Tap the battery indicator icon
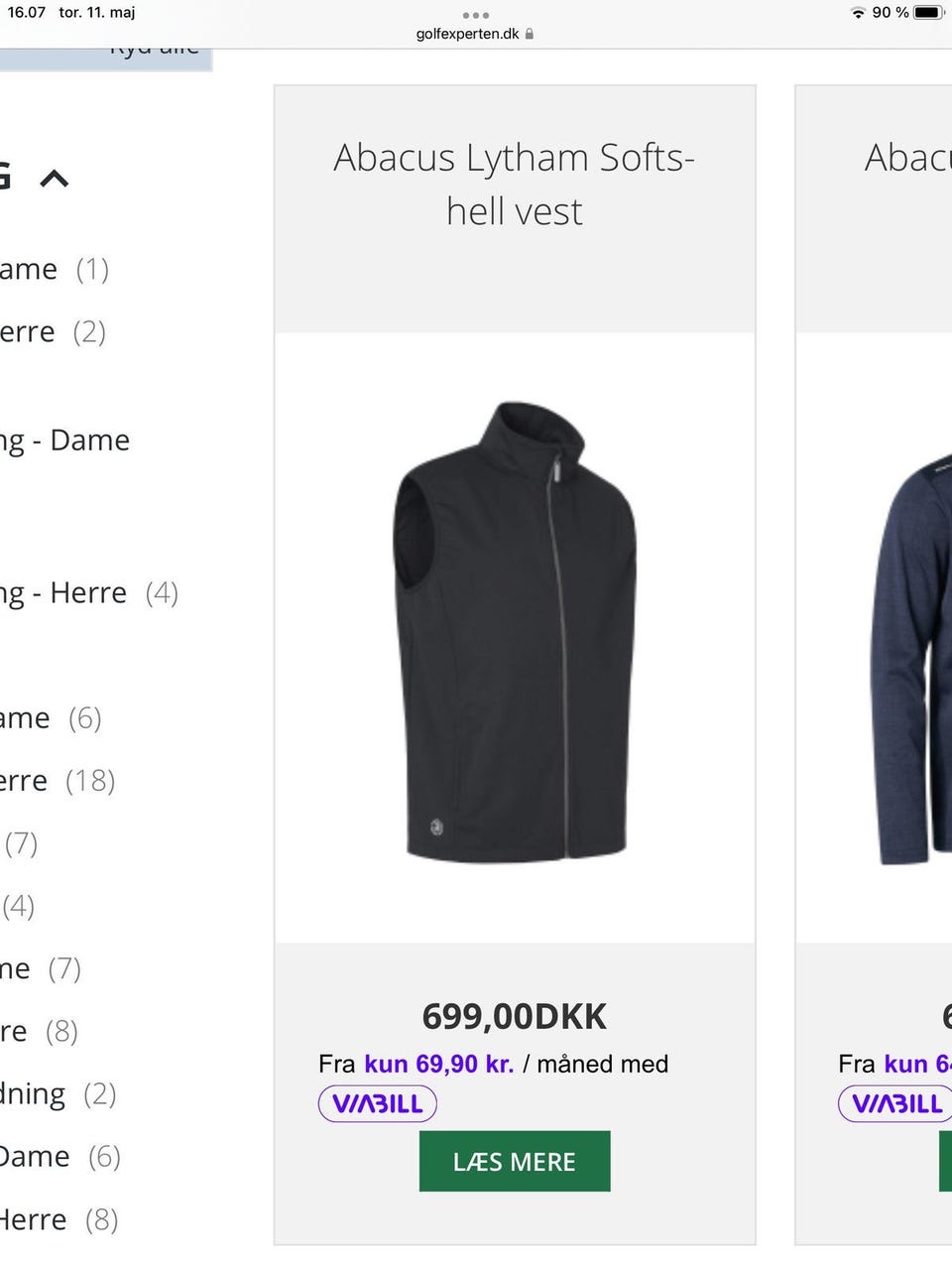Image resolution: width=952 pixels, height=1270 pixels. click(x=928, y=13)
